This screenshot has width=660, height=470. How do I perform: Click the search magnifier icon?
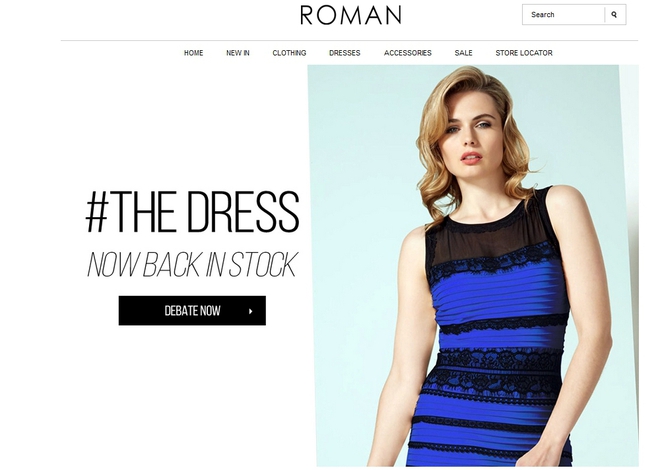615,15
